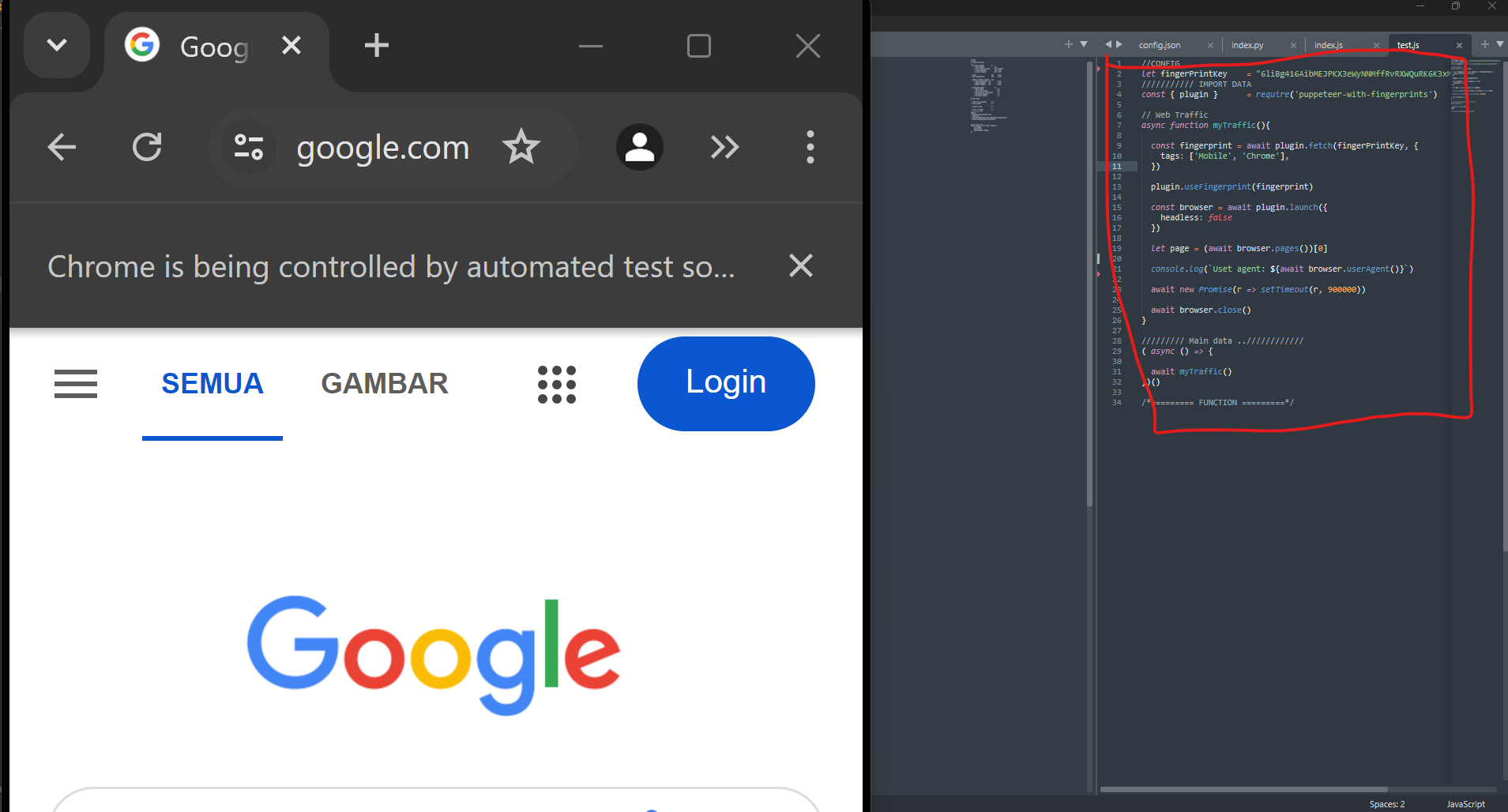1508x812 pixels.
Task: Show hidden toolbar items with double chevron
Action: pos(724,147)
